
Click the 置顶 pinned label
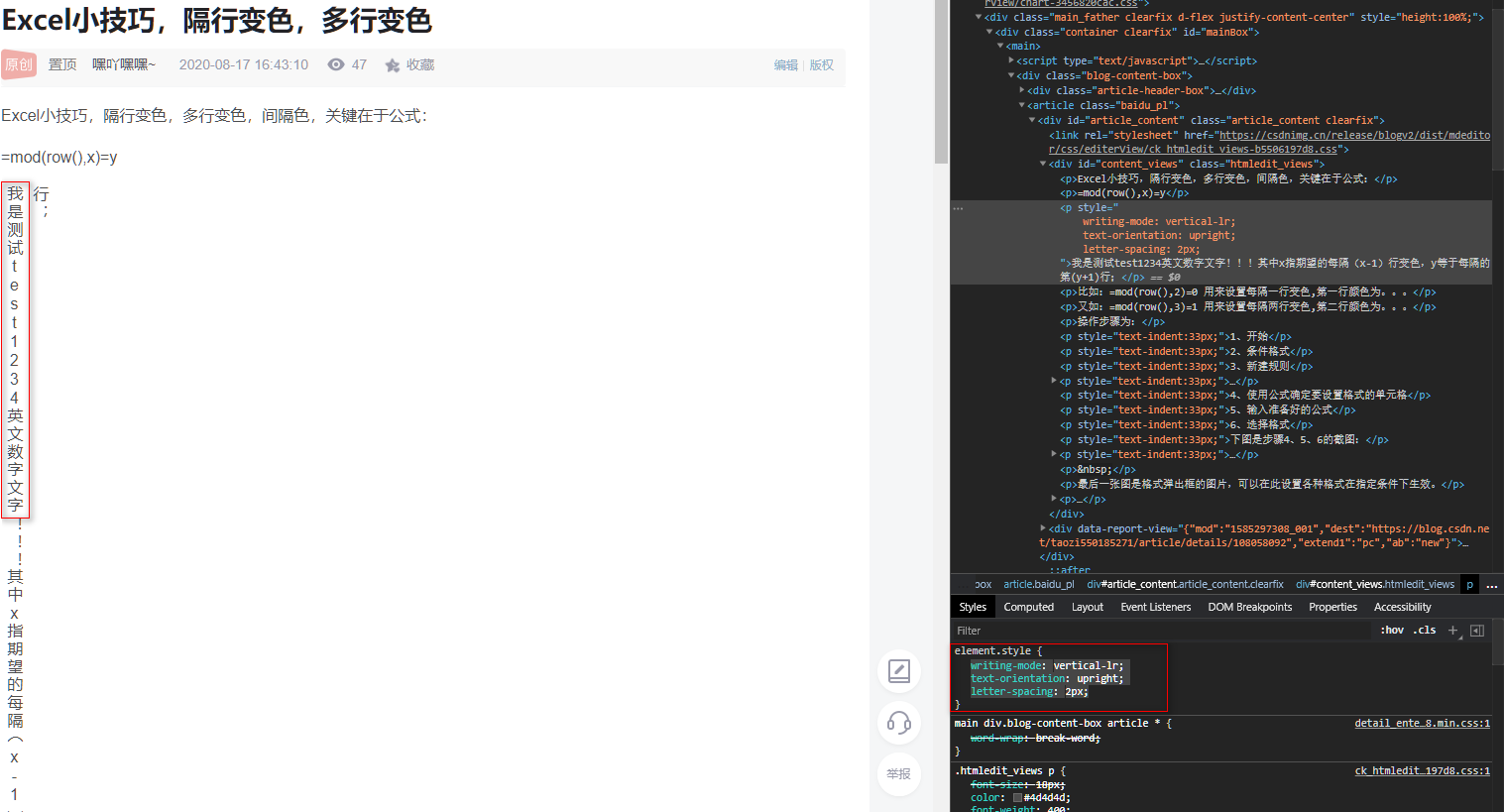62,64
